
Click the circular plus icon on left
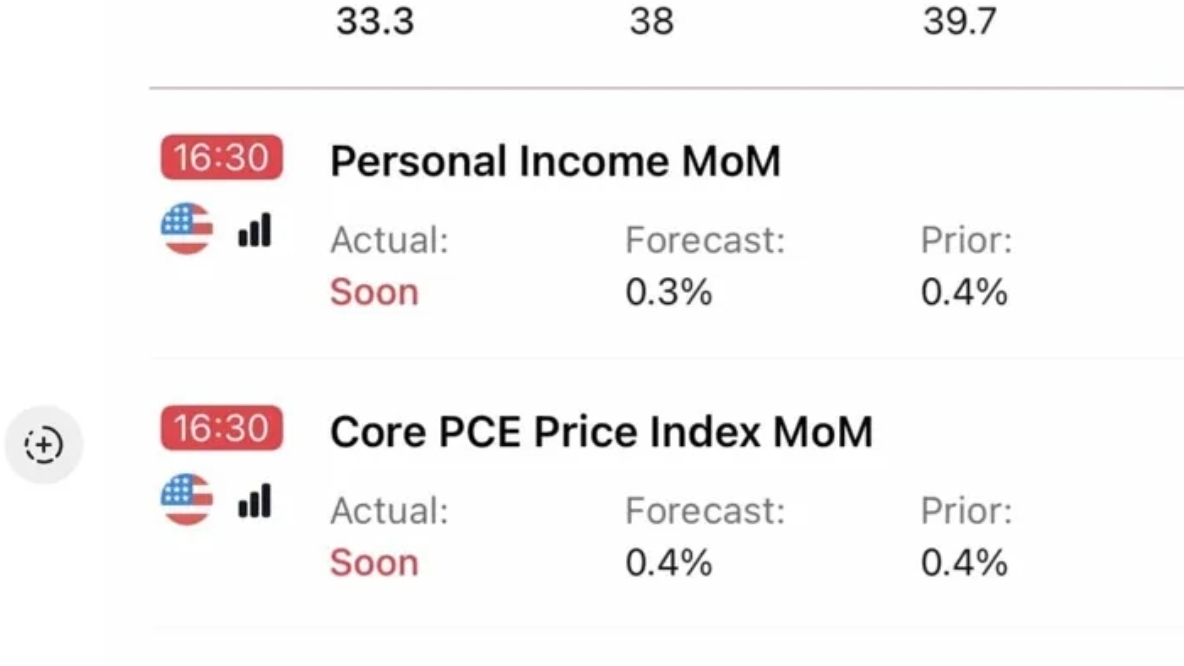point(43,444)
